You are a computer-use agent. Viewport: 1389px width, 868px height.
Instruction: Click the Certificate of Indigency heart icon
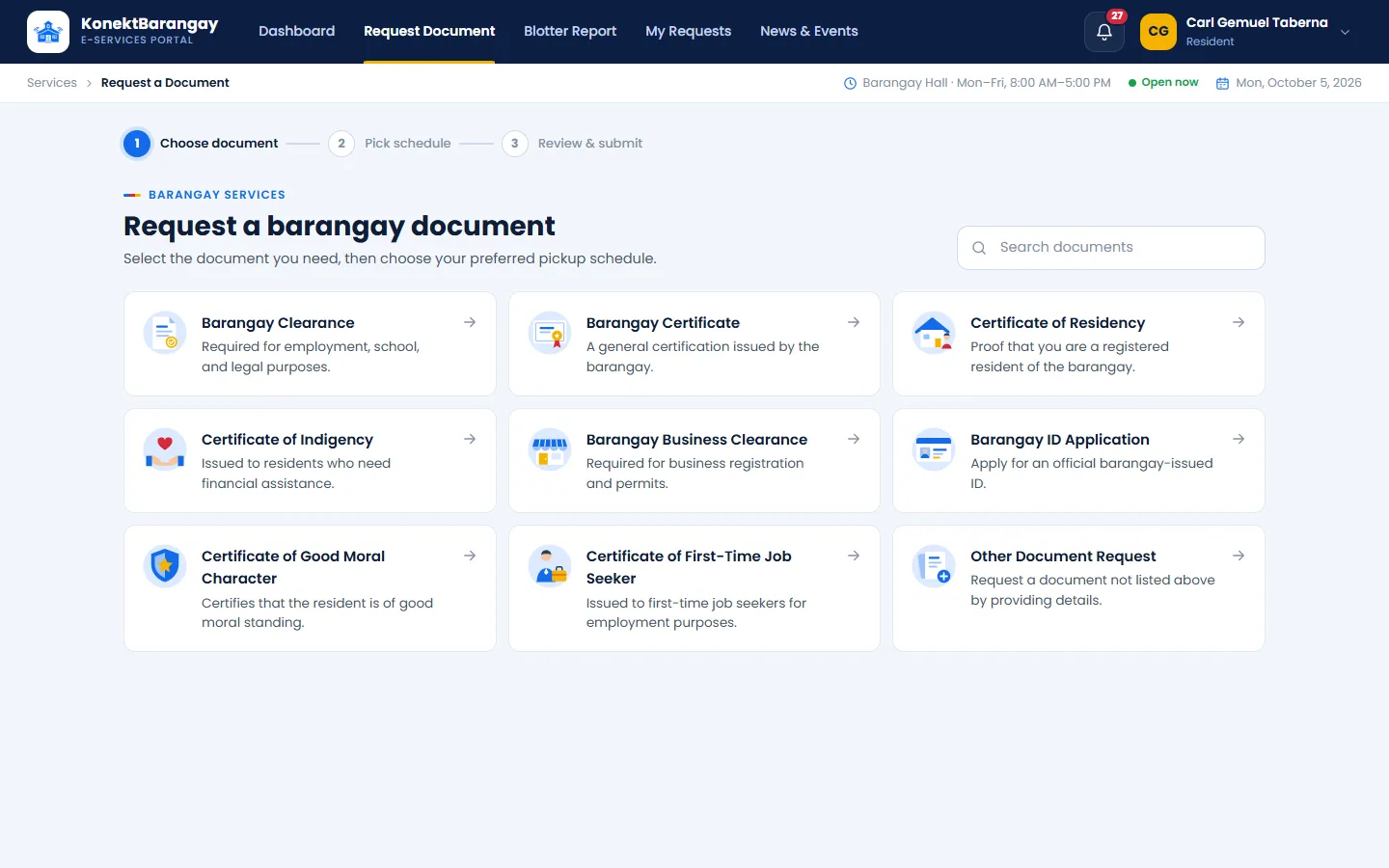[x=165, y=450]
